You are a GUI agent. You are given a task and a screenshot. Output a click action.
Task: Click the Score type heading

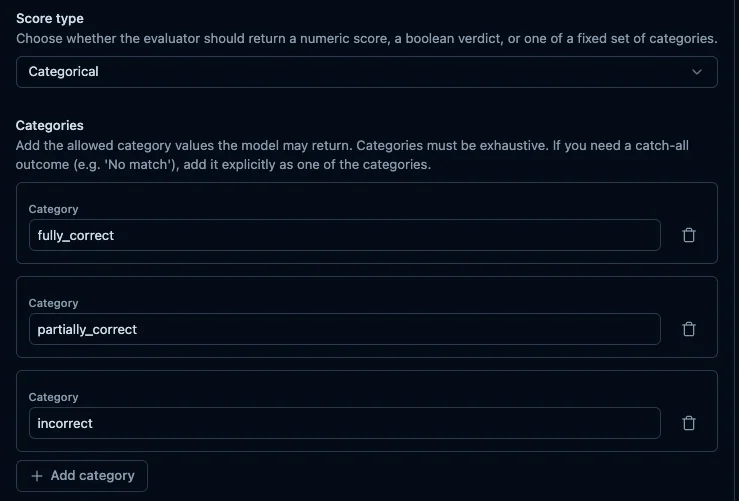[x=49, y=18]
